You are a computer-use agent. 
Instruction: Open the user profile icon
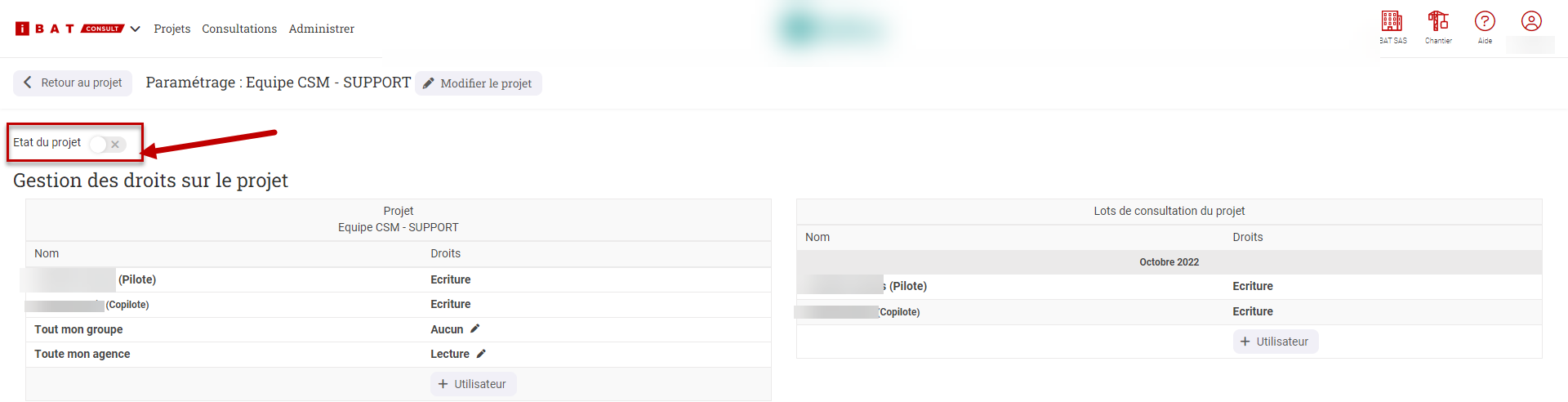[x=1531, y=21]
